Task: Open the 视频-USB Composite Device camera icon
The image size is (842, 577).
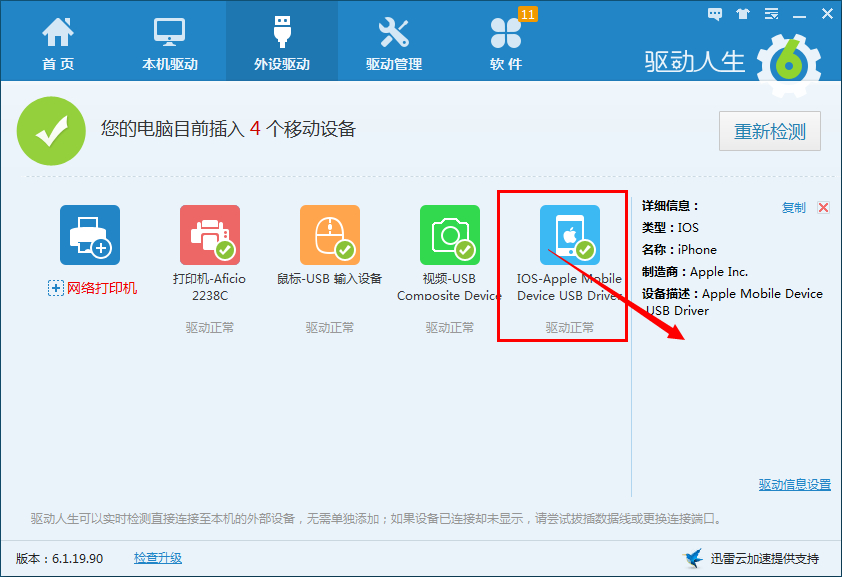Action: coord(449,232)
